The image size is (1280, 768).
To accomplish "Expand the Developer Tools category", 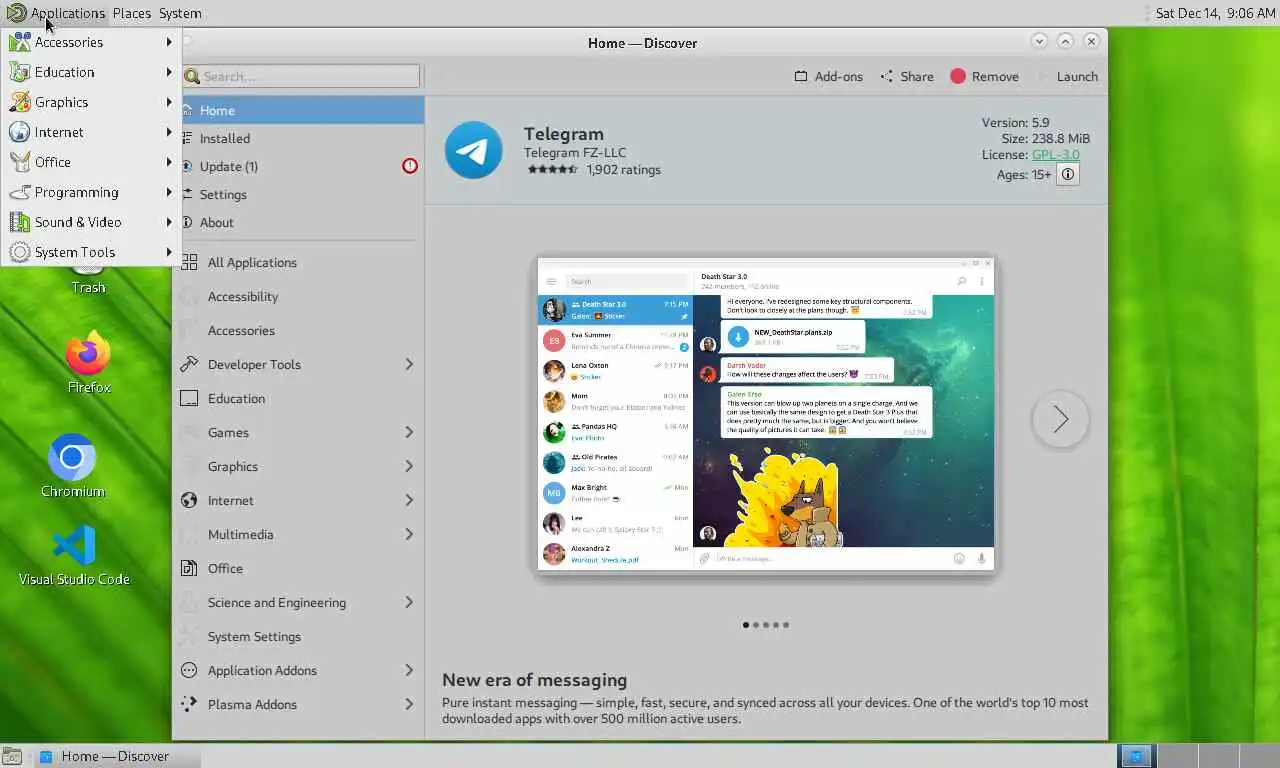I will click(409, 364).
